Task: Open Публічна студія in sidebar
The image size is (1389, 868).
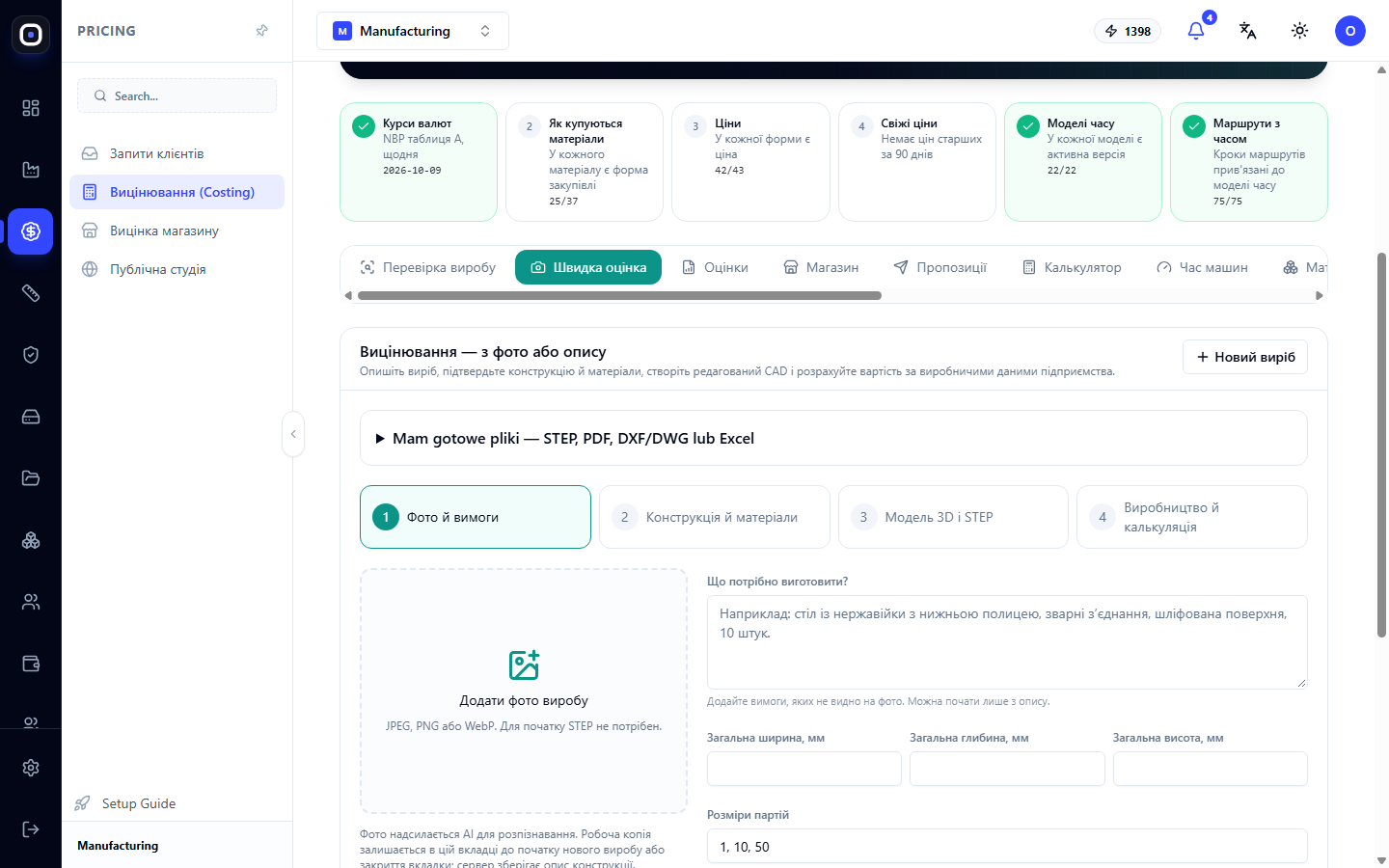Action: (x=177, y=269)
